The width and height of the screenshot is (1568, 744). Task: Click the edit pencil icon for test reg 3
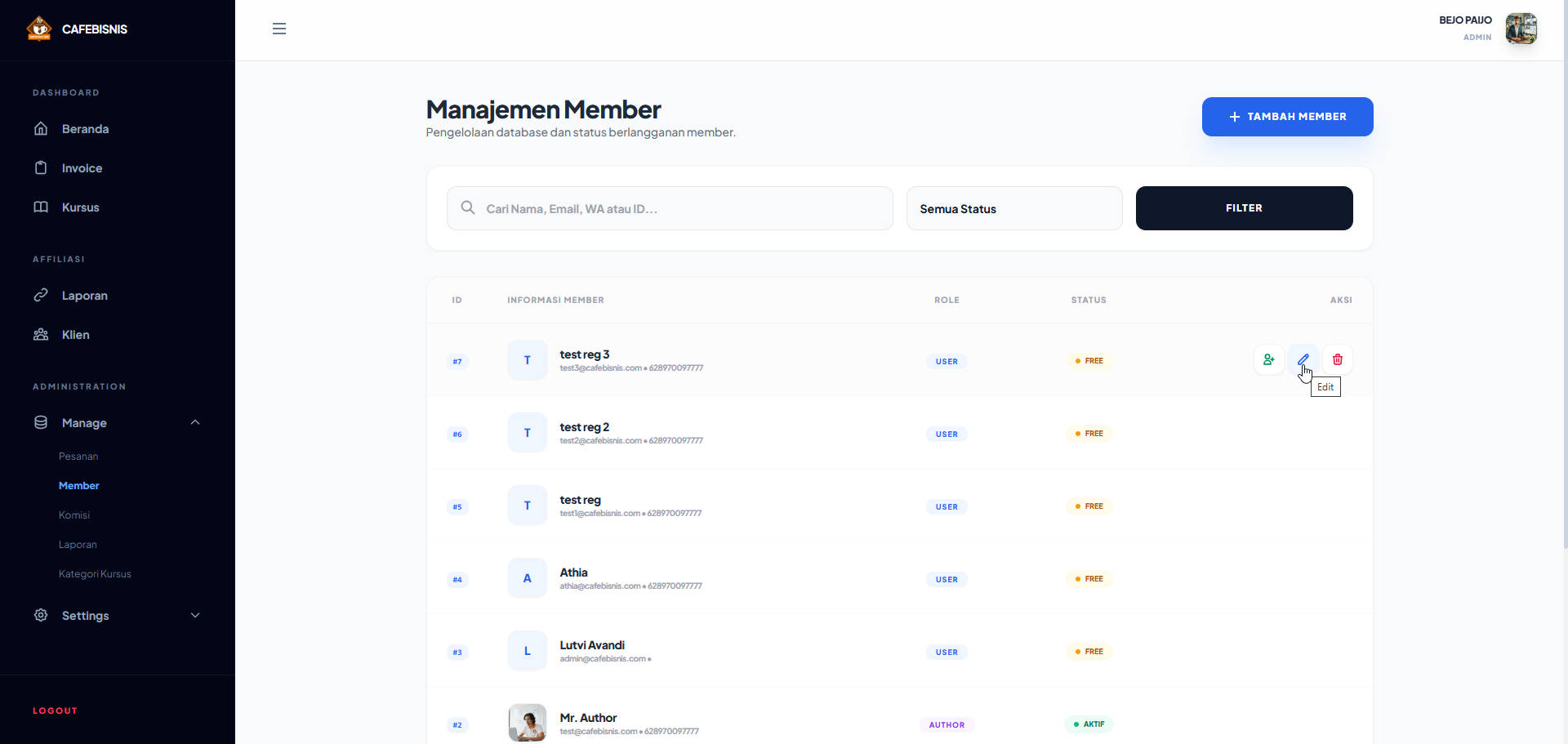[x=1303, y=359]
